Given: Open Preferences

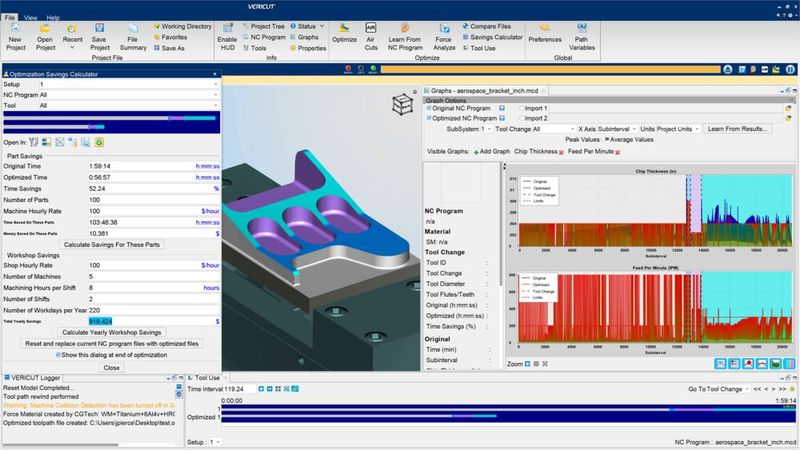Looking at the screenshot, I should pos(545,34).
